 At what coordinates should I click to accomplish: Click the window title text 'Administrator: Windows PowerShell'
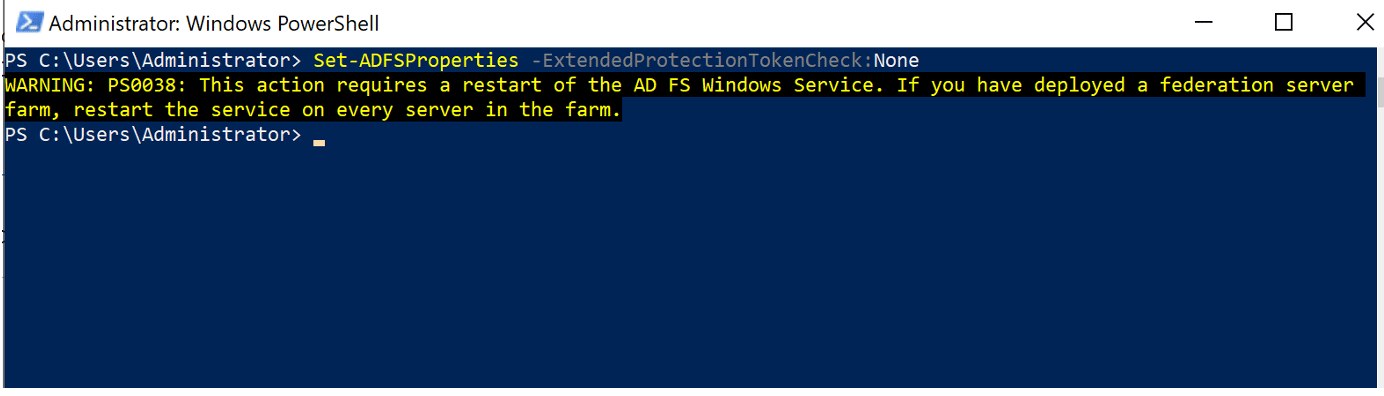click(x=214, y=23)
